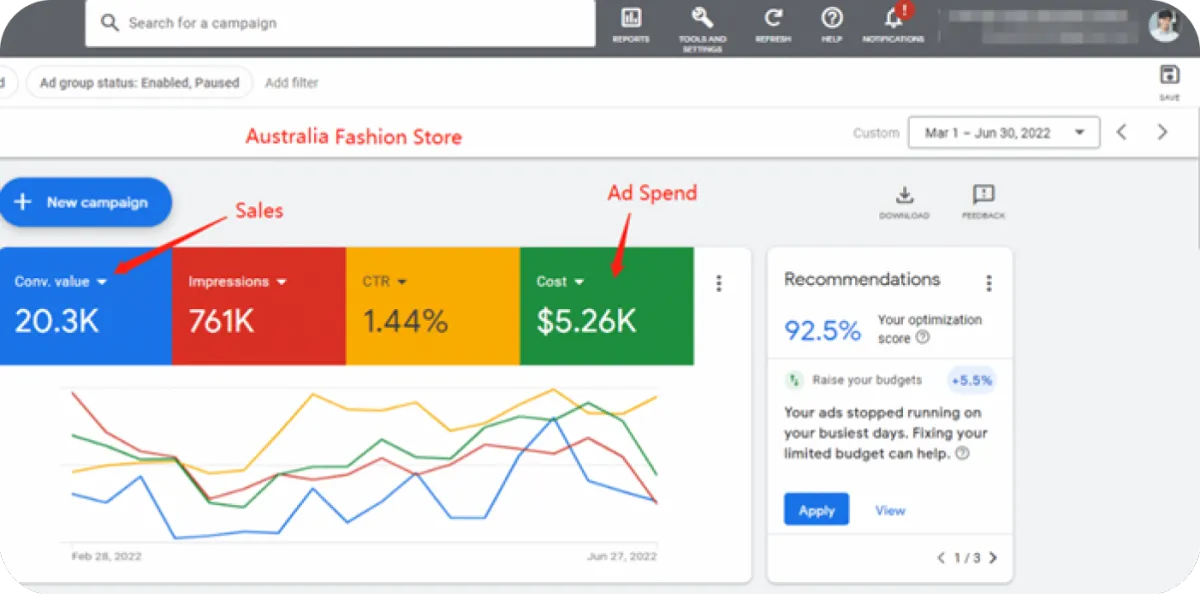Open Notifications bell icon
This screenshot has height=594, width=1200.
[x=894, y=17]
